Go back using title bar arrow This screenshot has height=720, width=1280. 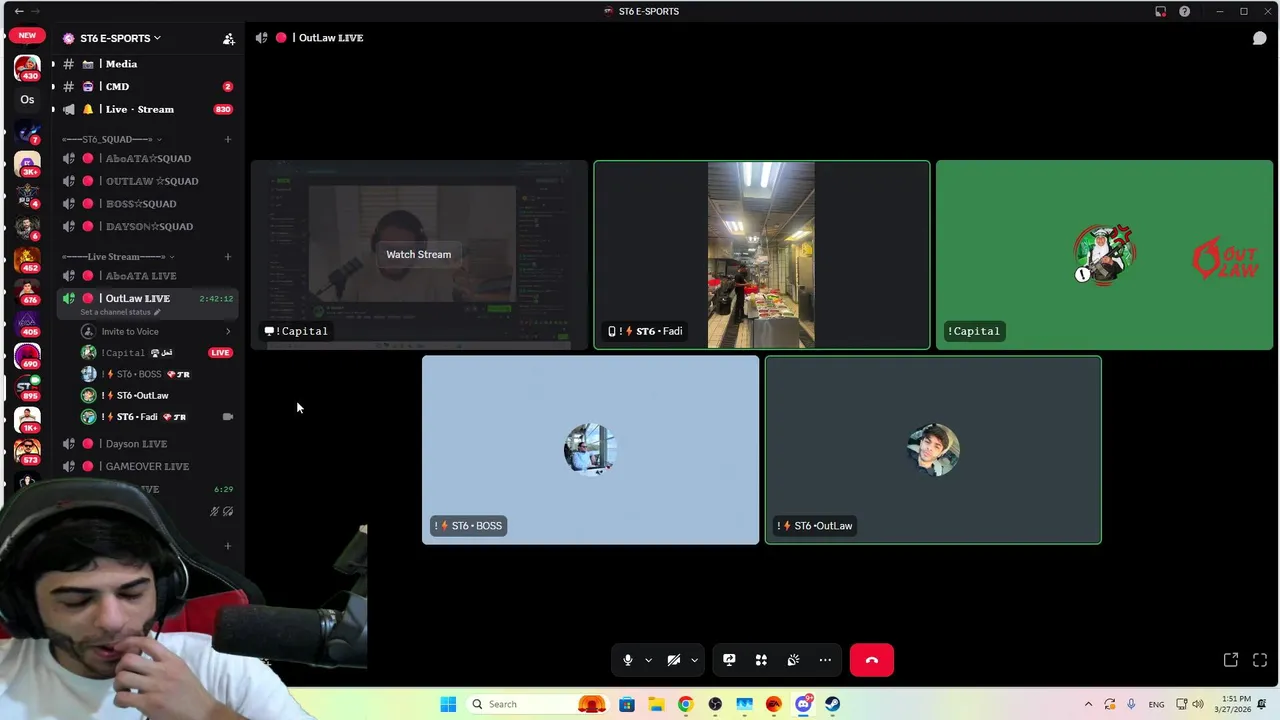point(18,11)
